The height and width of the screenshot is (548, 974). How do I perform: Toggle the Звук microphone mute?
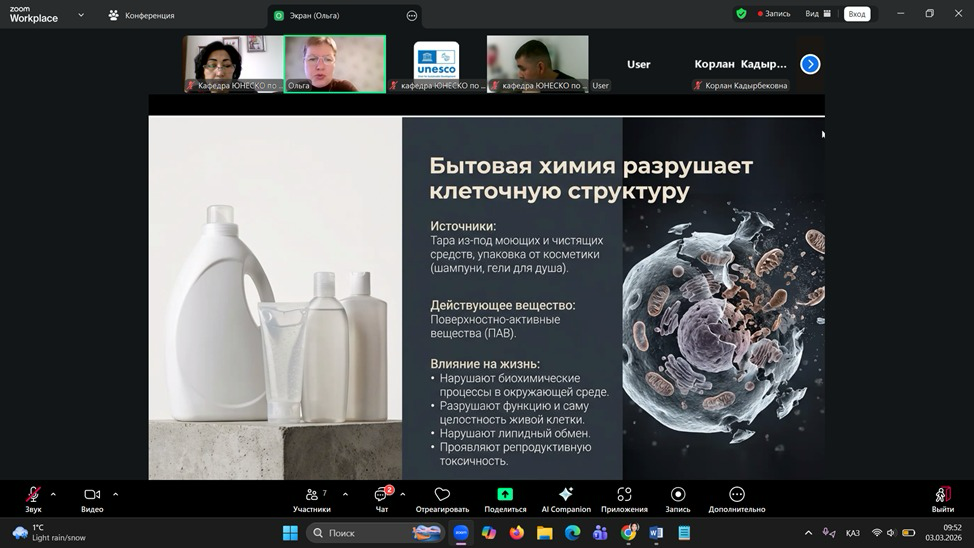point(33,495)
